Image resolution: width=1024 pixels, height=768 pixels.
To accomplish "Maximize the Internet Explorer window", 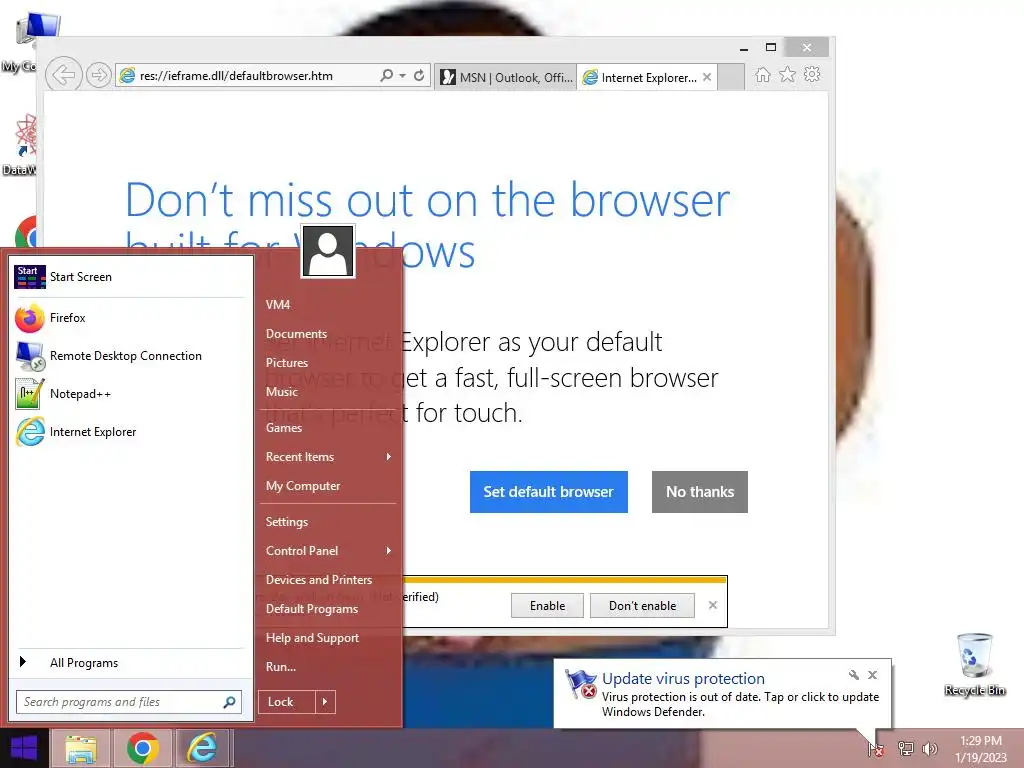I will click(x=771, y=48).
